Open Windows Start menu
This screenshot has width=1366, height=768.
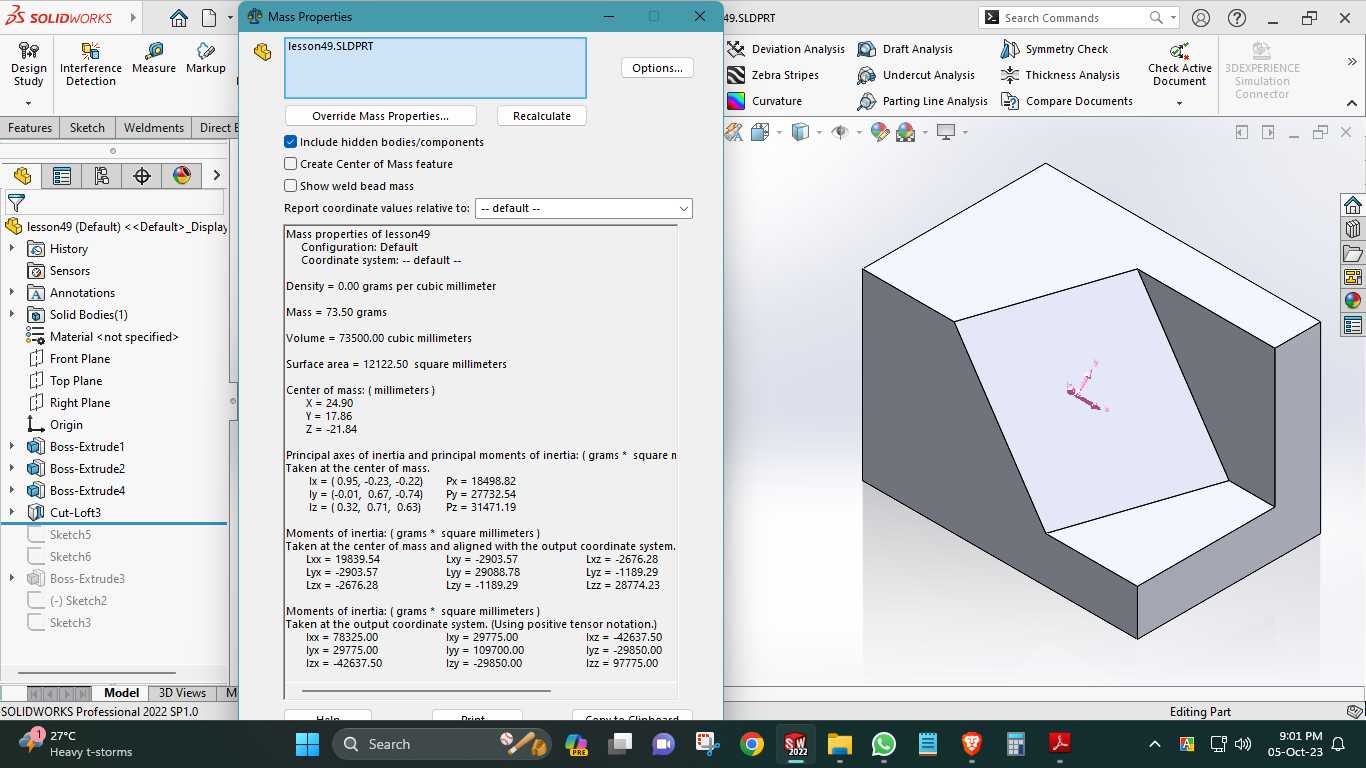(307, 744)
